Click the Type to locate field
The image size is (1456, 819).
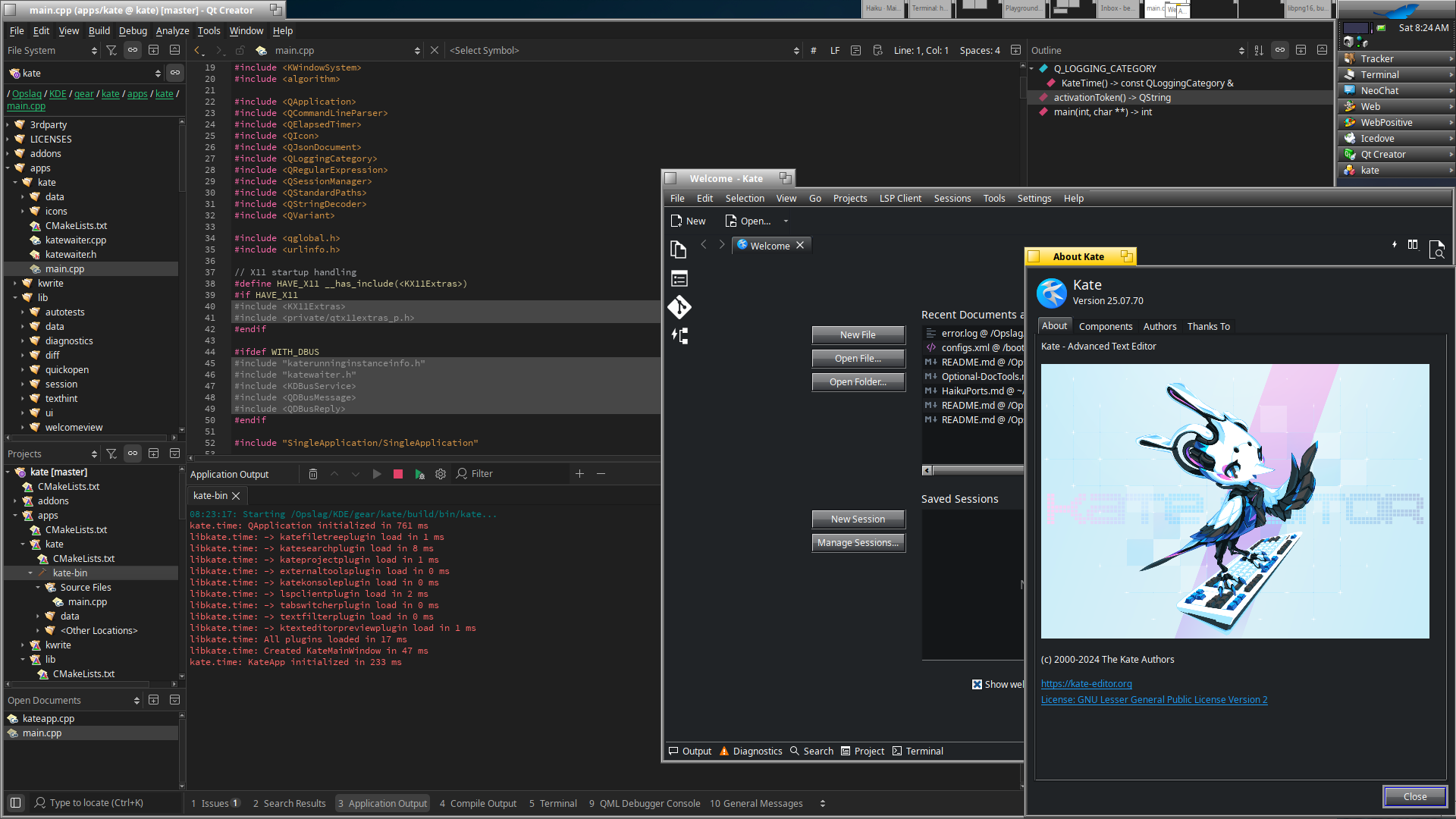(96, 802)
